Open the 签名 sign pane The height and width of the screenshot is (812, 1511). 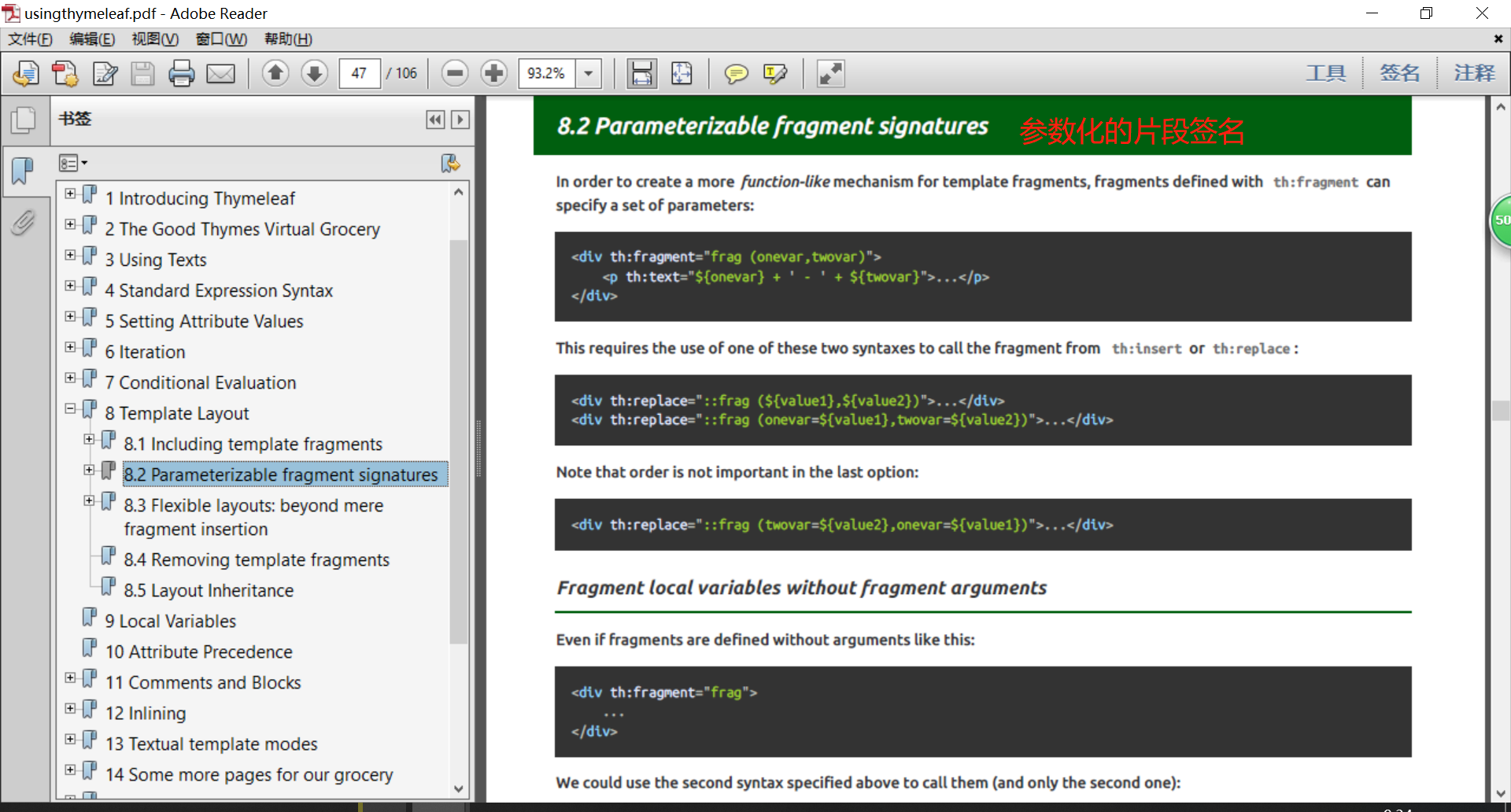1400,73
